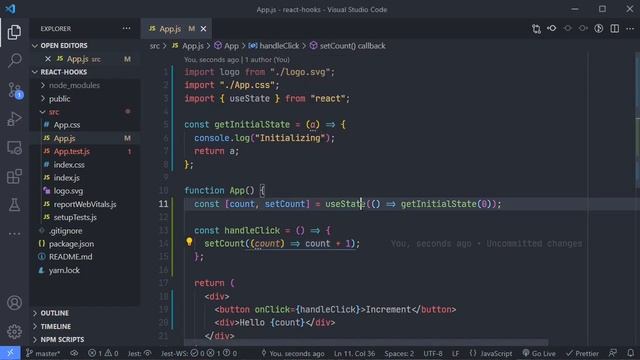
Task: Change language mode via JavaScript entry
Action: tap(491, 353)
